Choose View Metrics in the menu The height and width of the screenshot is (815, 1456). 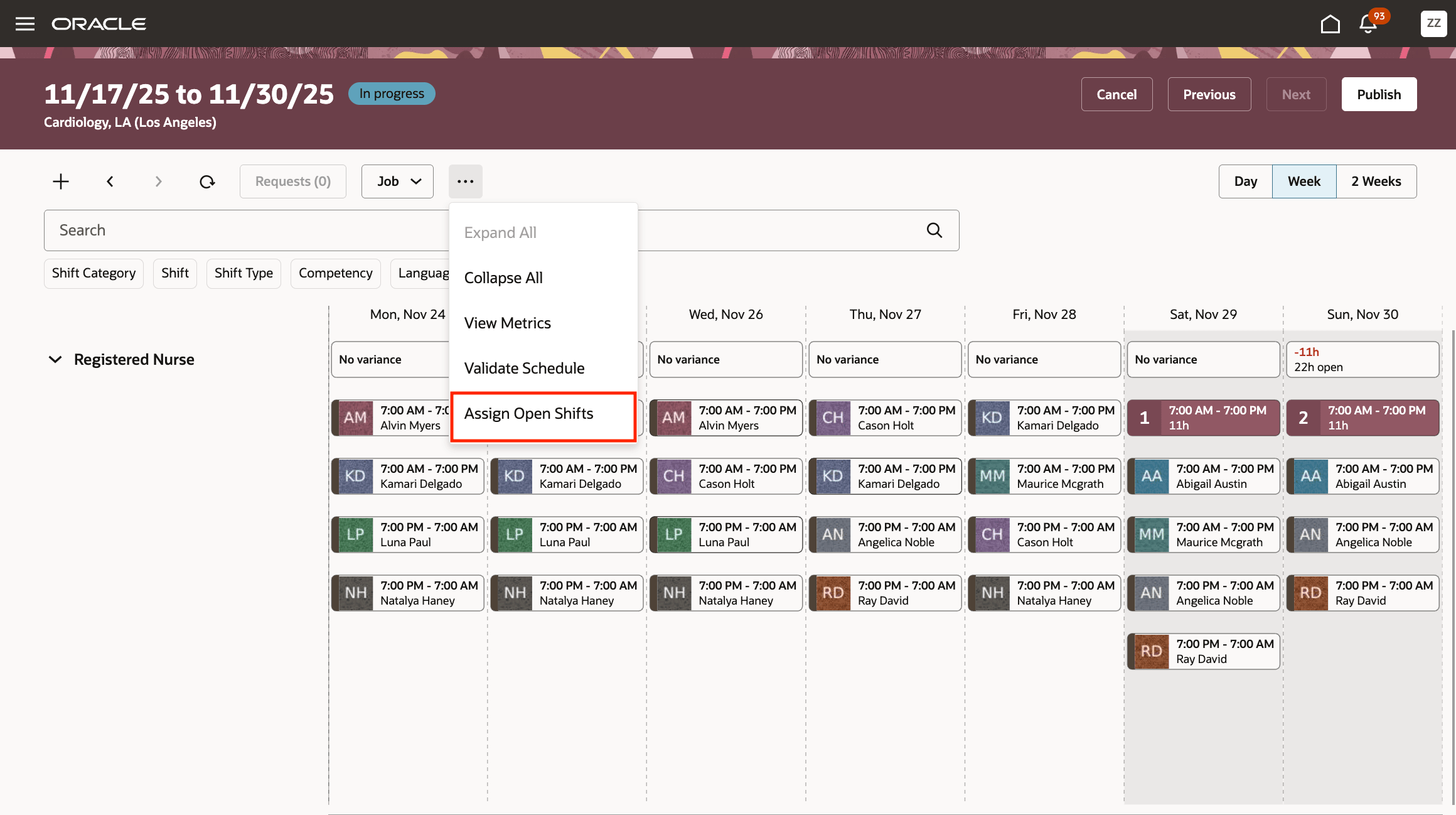coord(508,323)
